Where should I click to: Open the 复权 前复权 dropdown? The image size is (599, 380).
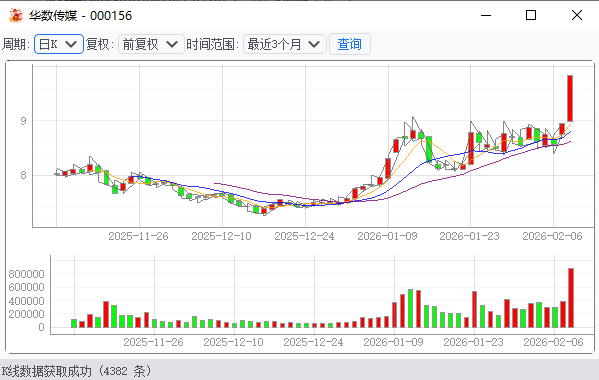(151, 44)
